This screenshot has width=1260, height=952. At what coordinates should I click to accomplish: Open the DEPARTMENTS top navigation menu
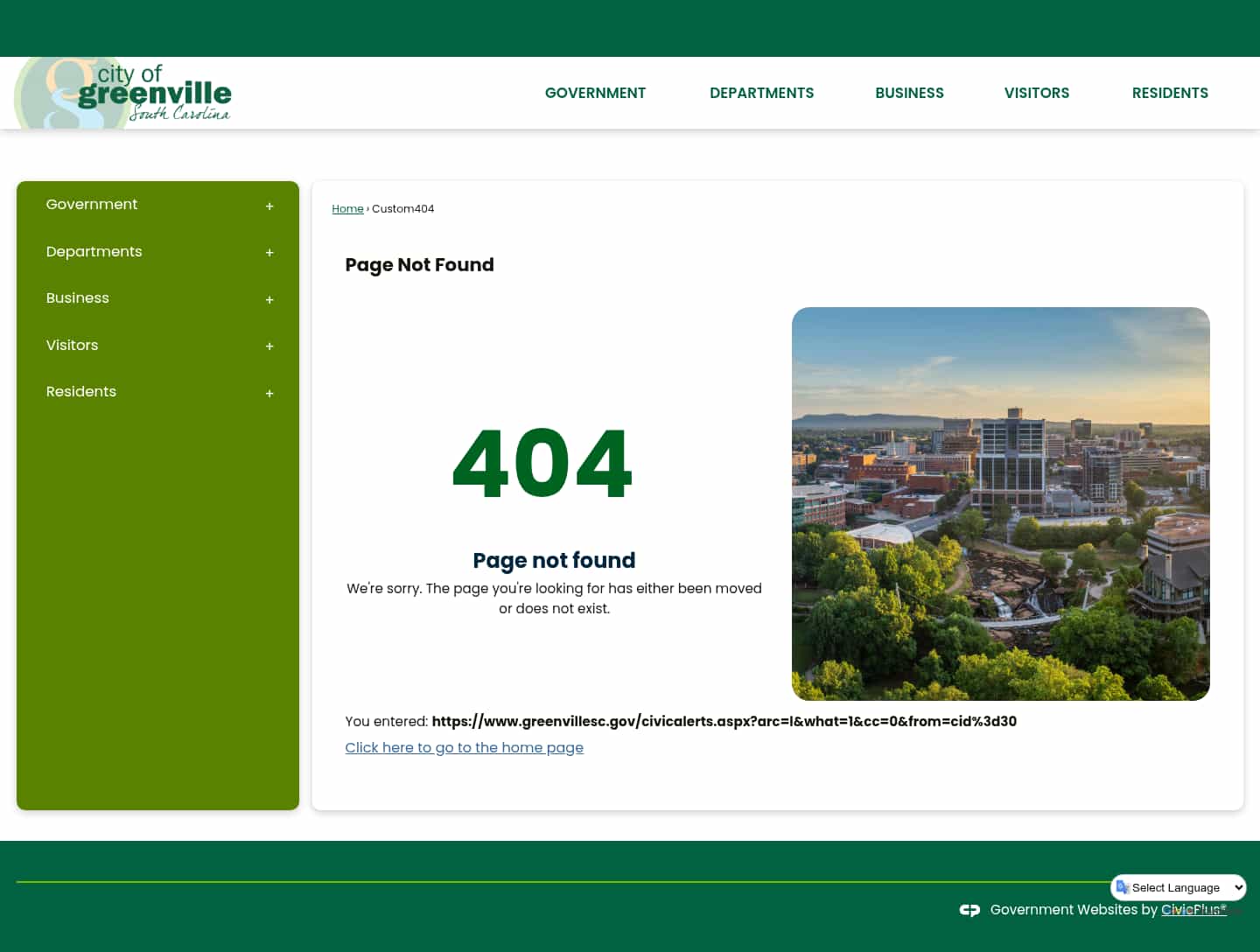pyautogui.click(x=761, y=93)
